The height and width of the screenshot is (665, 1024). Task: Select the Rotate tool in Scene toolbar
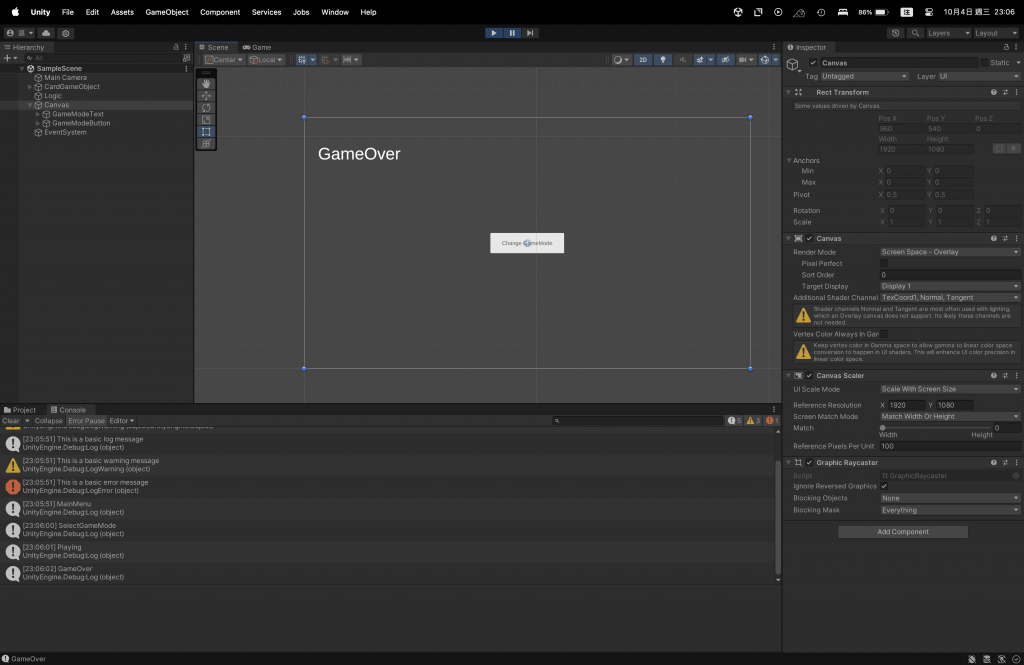point(206,108)
